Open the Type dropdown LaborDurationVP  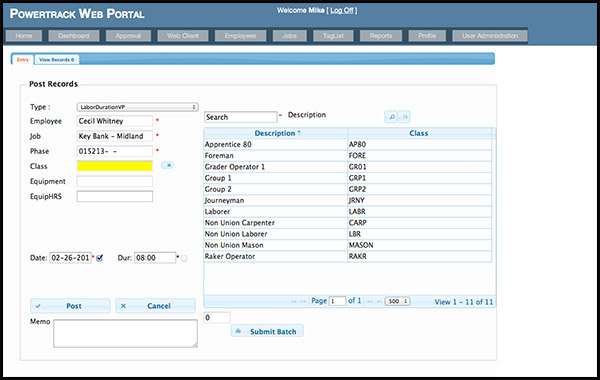click(137, 107)
